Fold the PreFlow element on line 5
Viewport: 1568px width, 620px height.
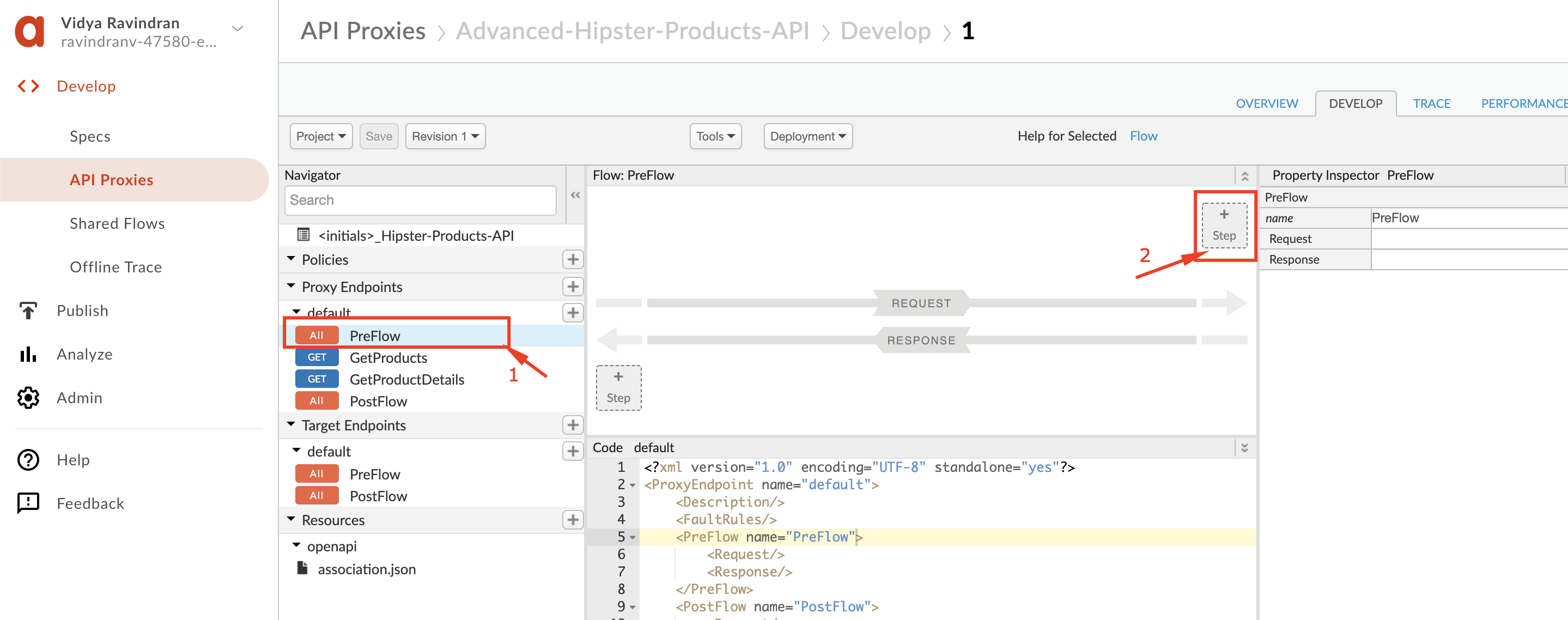pyautogui.click(x=633, y=538)
